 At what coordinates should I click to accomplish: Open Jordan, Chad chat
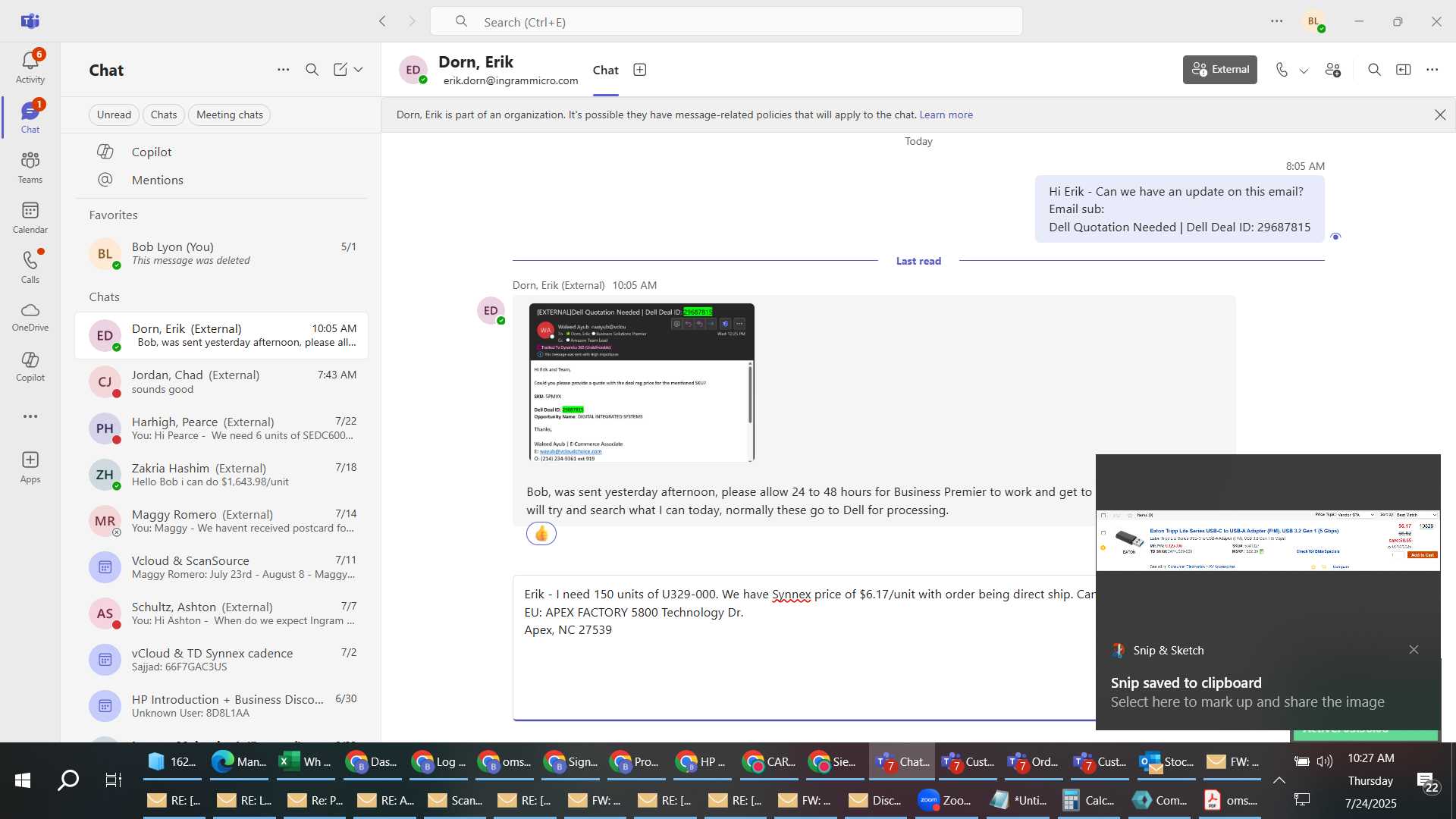(x=221, y=381)
